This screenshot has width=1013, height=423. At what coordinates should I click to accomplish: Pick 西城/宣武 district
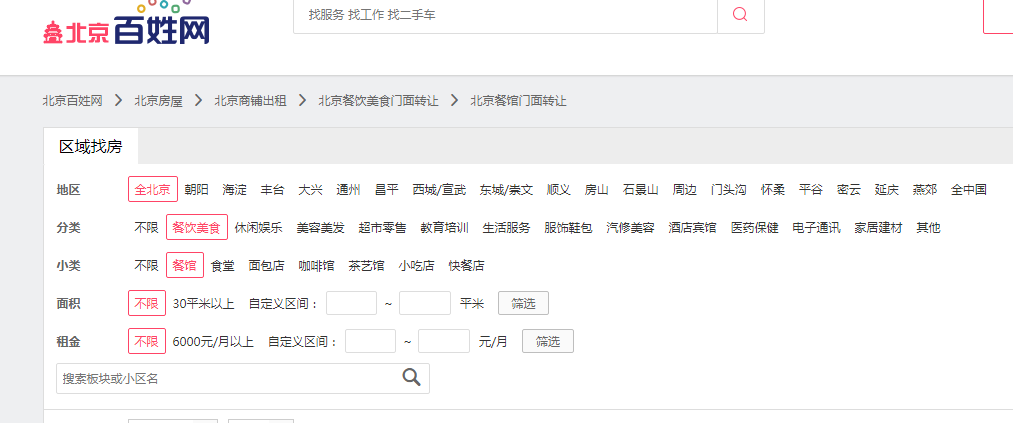(439, 190)
